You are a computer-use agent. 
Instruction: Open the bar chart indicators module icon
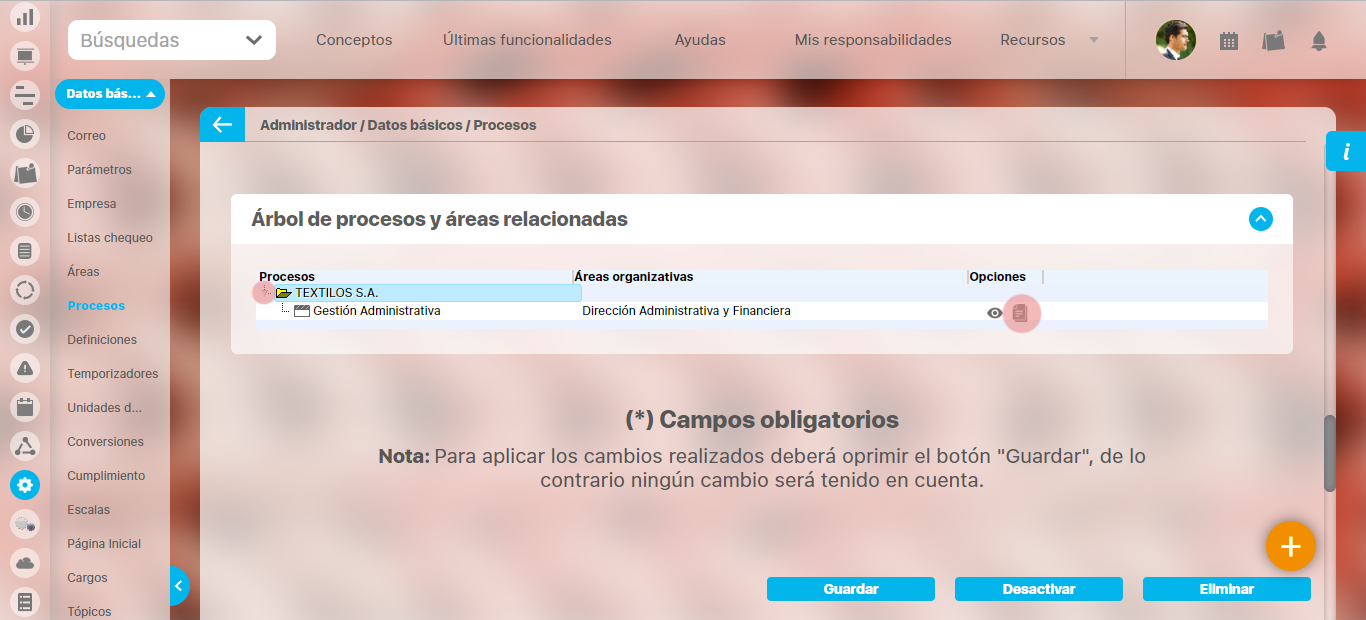25,17
